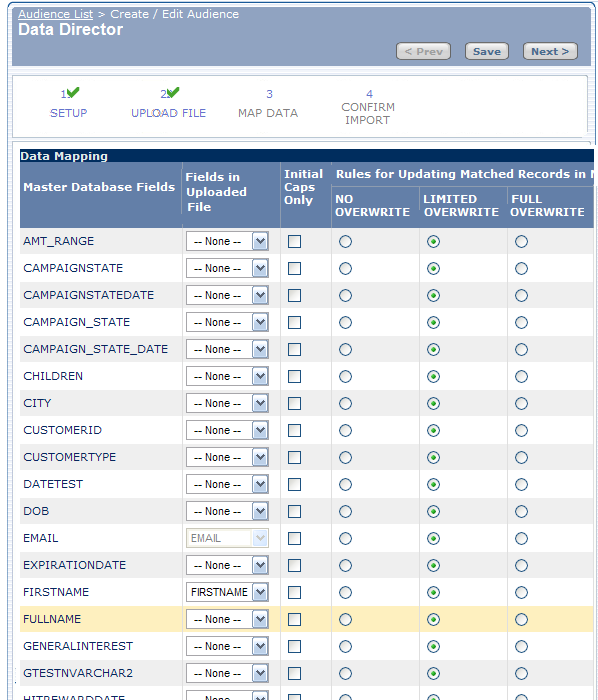Check Initial Caps Only for AMT_RANGE
The width and height of the screenshot is (598, 700).
point(294,242)
